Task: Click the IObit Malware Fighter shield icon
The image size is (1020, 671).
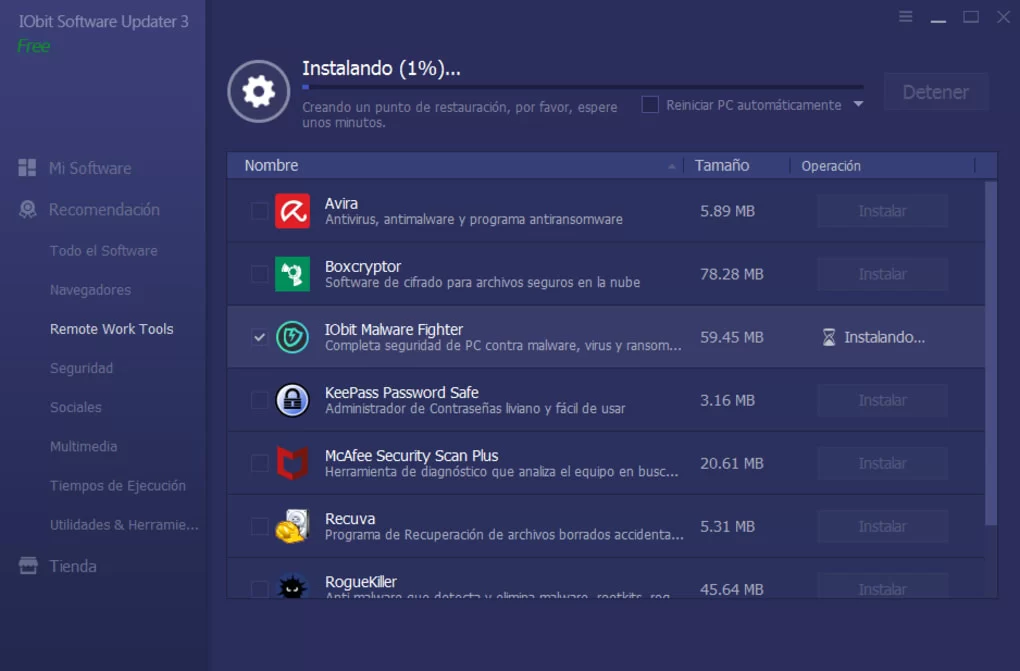Action: 292,337
